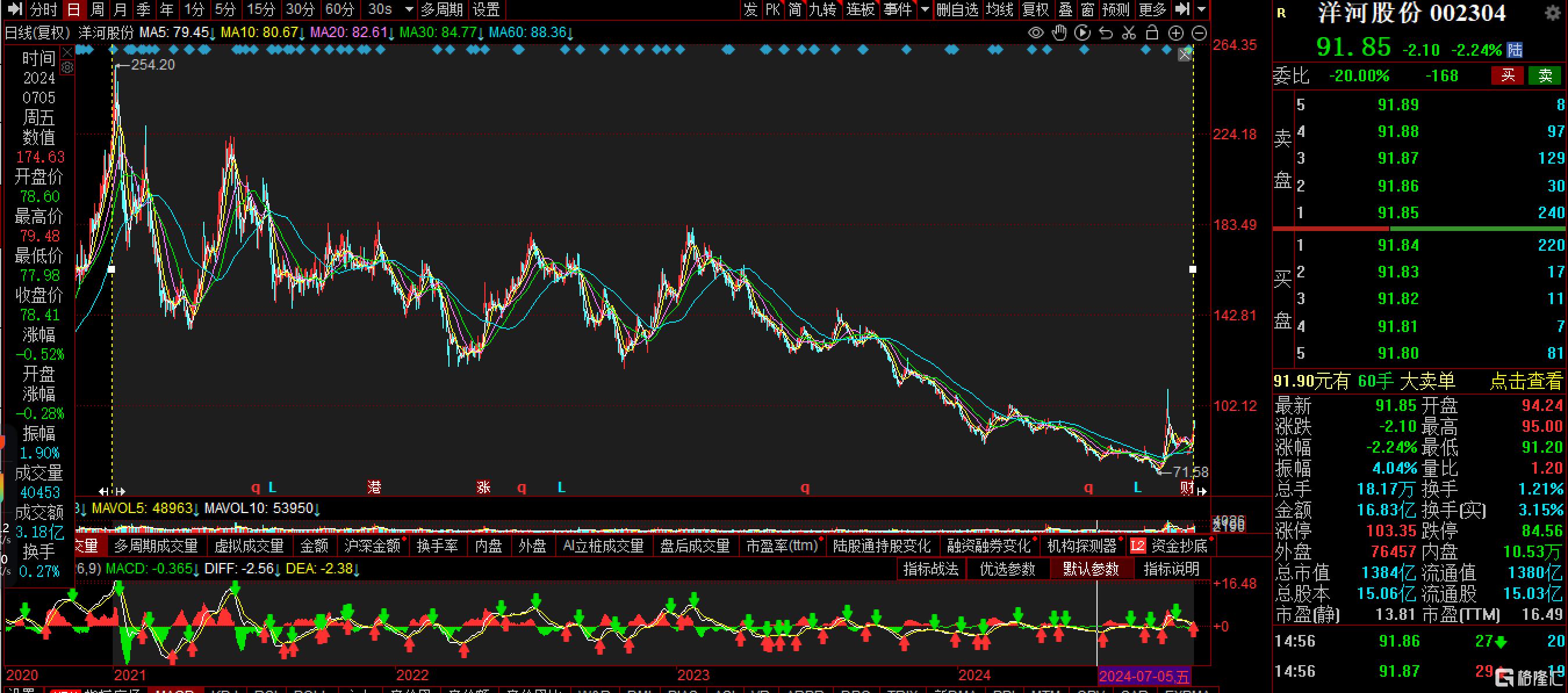Zoom in with the plus circle icon

pyautogui.click(x=1176, y=33)
